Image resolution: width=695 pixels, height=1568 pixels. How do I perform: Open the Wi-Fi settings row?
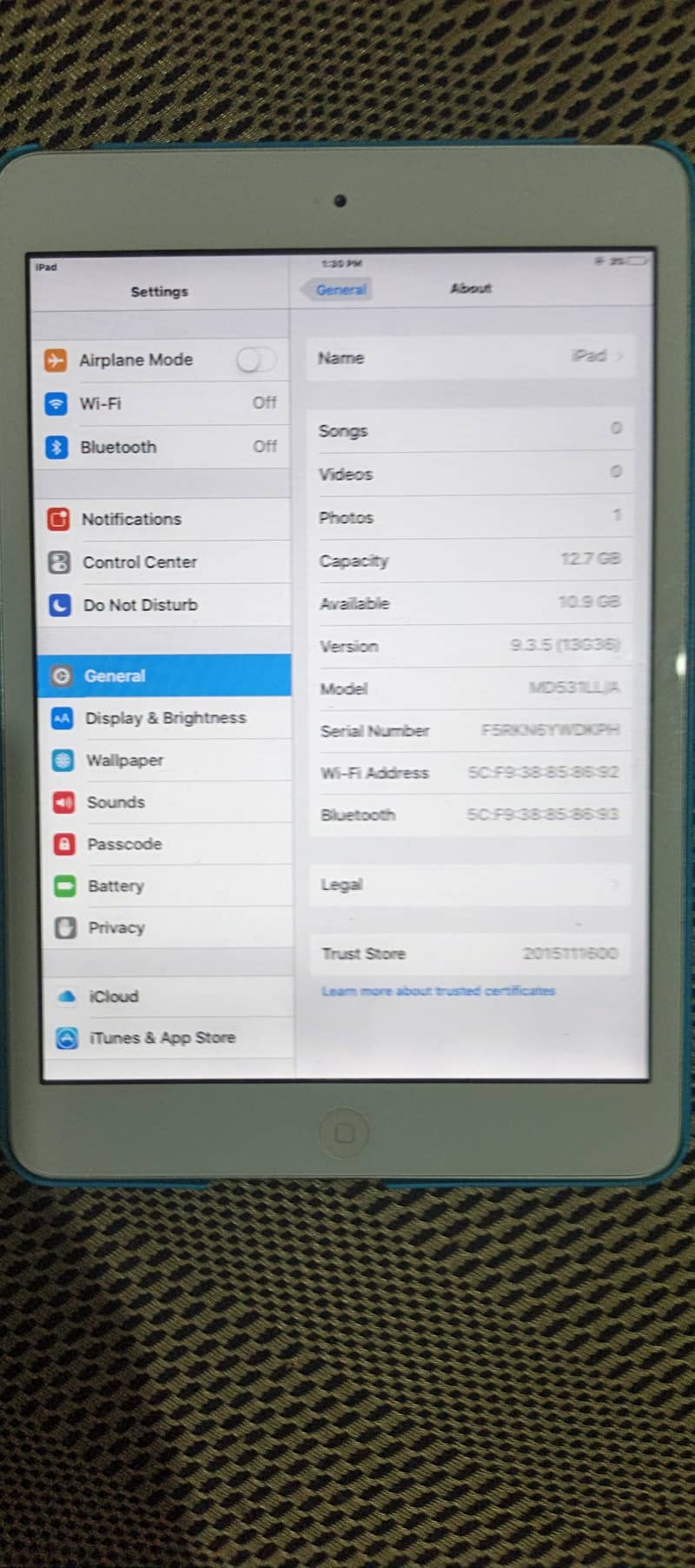[x=162, y=403]
